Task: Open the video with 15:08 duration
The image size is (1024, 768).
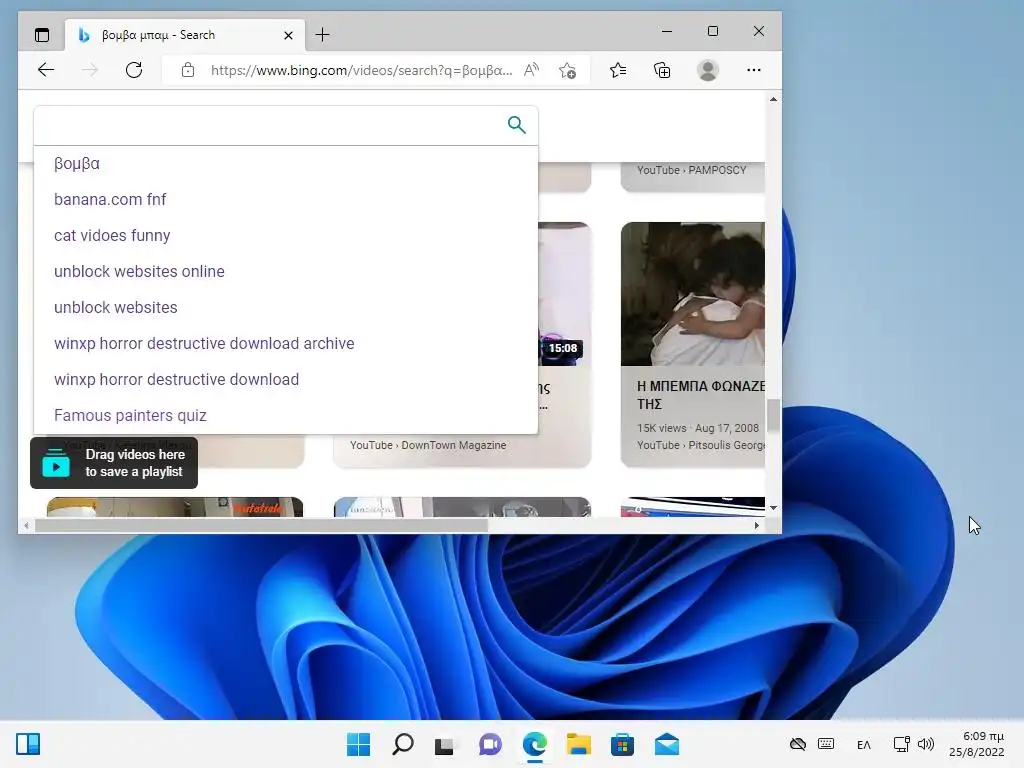Action: click(564, 294)
